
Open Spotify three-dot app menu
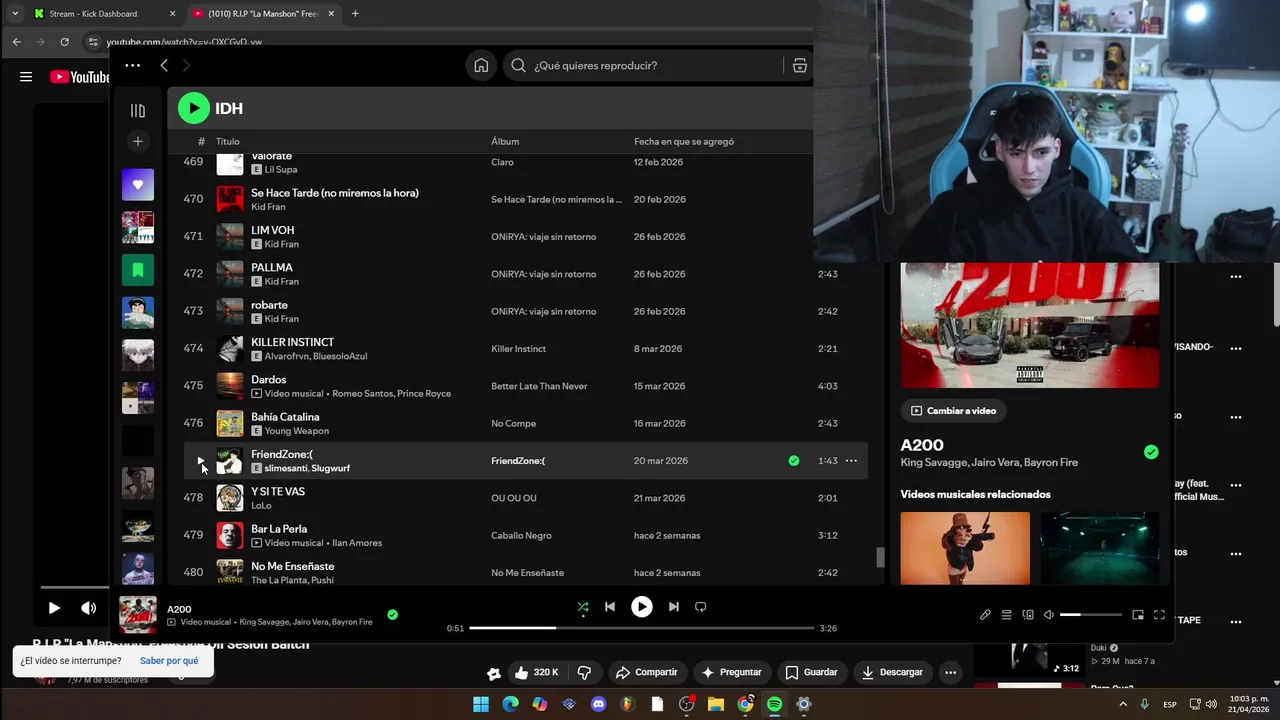(x=132, y=65)
